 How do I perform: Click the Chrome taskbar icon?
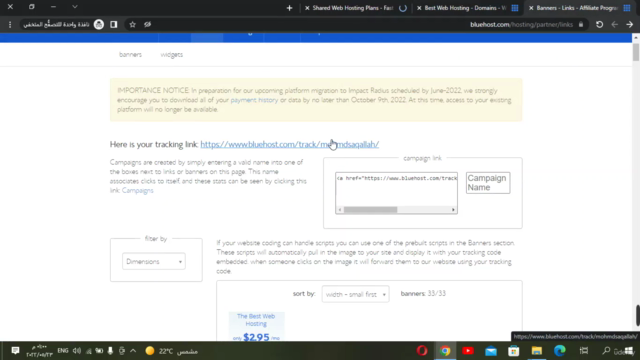(445, 351)
